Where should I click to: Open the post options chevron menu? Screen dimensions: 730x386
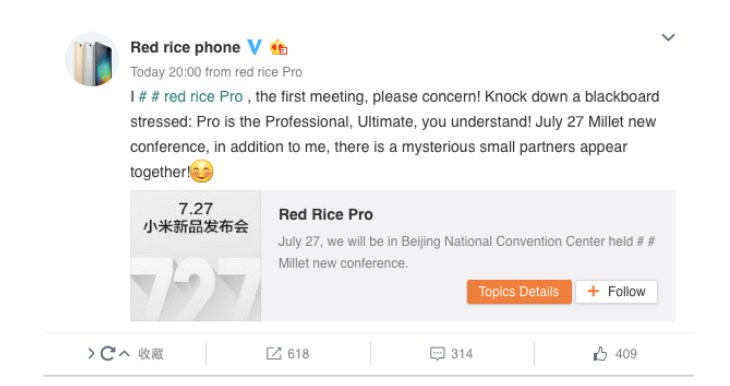pos(668,37)
